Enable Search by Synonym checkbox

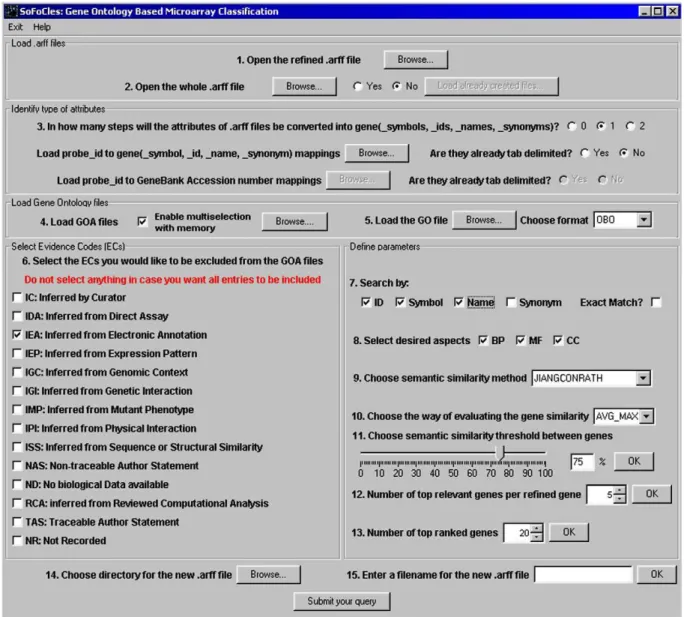point(511,302)
